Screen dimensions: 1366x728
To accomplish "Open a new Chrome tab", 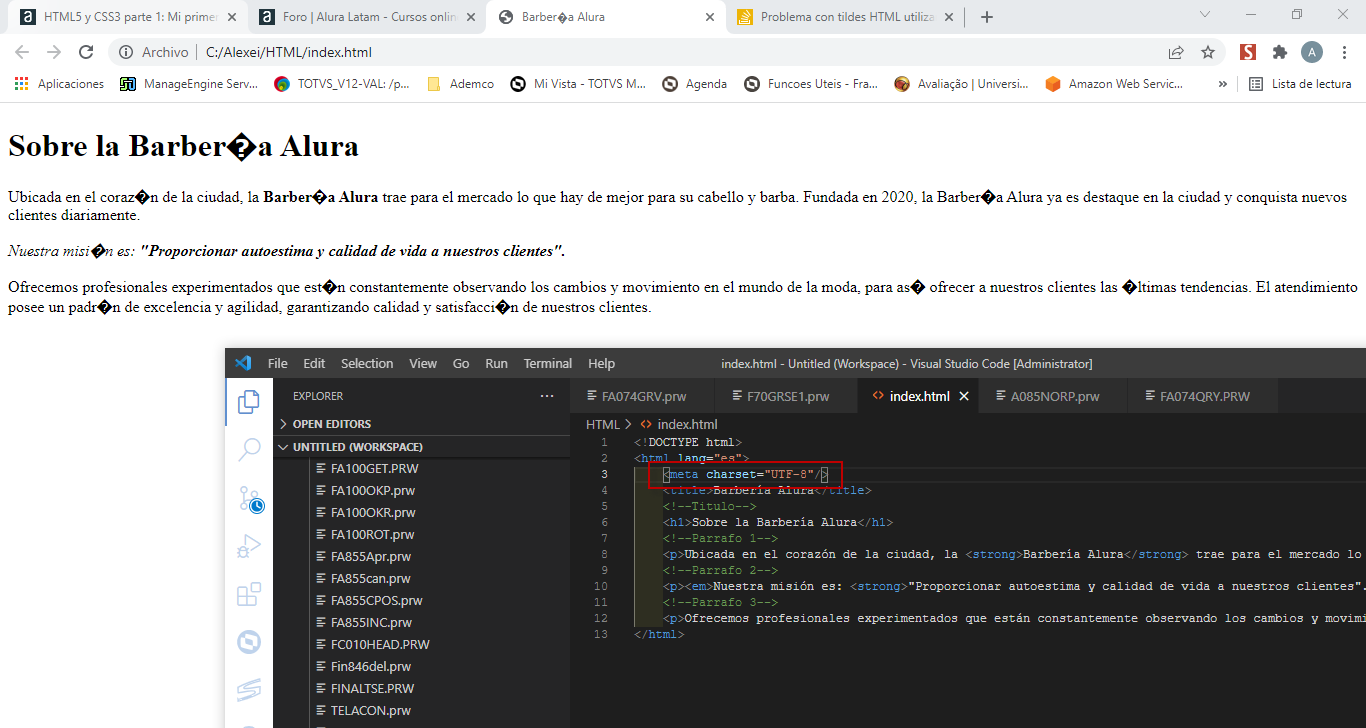I will coord(987,17).
